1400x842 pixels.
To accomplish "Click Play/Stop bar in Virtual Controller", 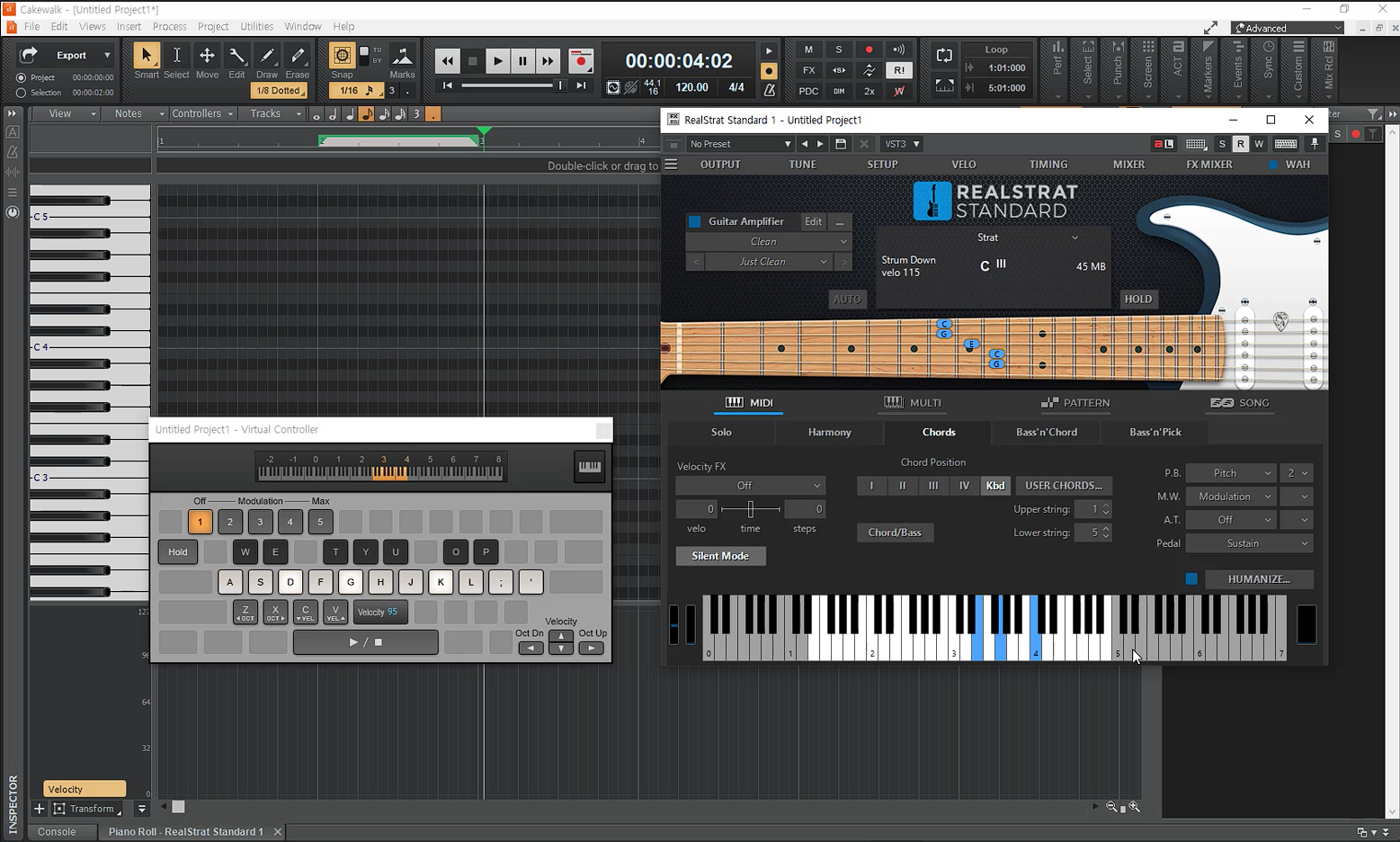I will pyautogui.click(x=366, y=642).
